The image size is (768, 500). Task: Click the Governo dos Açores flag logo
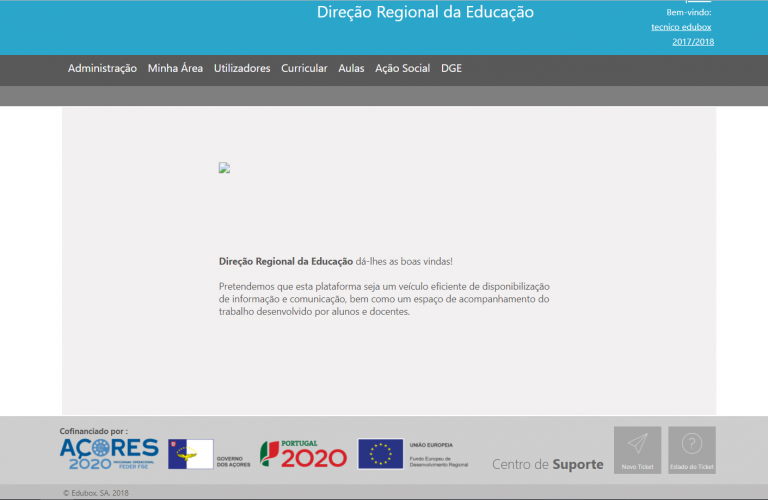190,454
